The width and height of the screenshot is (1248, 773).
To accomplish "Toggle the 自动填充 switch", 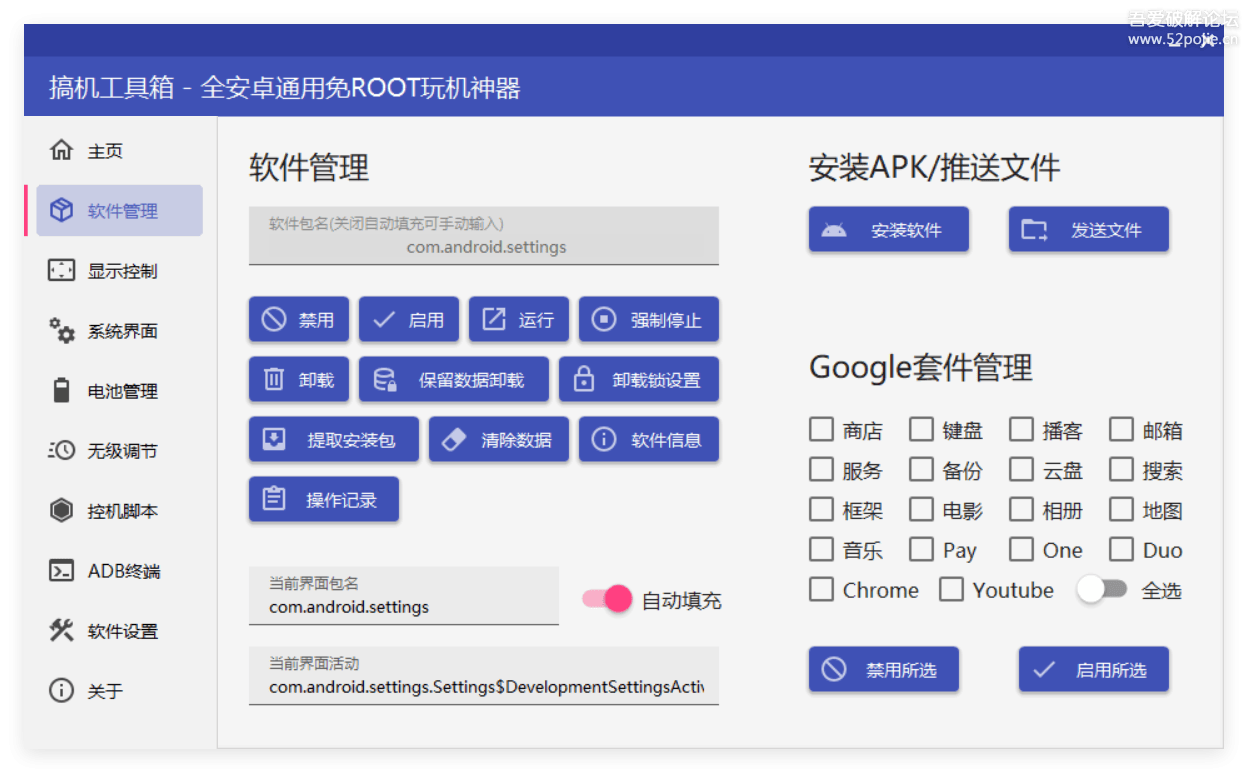I will (608, 599).
